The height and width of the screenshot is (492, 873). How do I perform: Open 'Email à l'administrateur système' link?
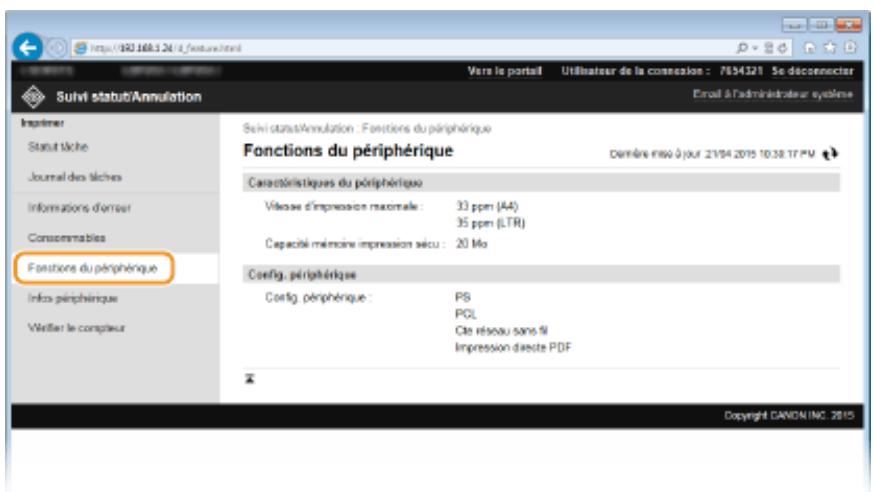[x=773, y=94]
